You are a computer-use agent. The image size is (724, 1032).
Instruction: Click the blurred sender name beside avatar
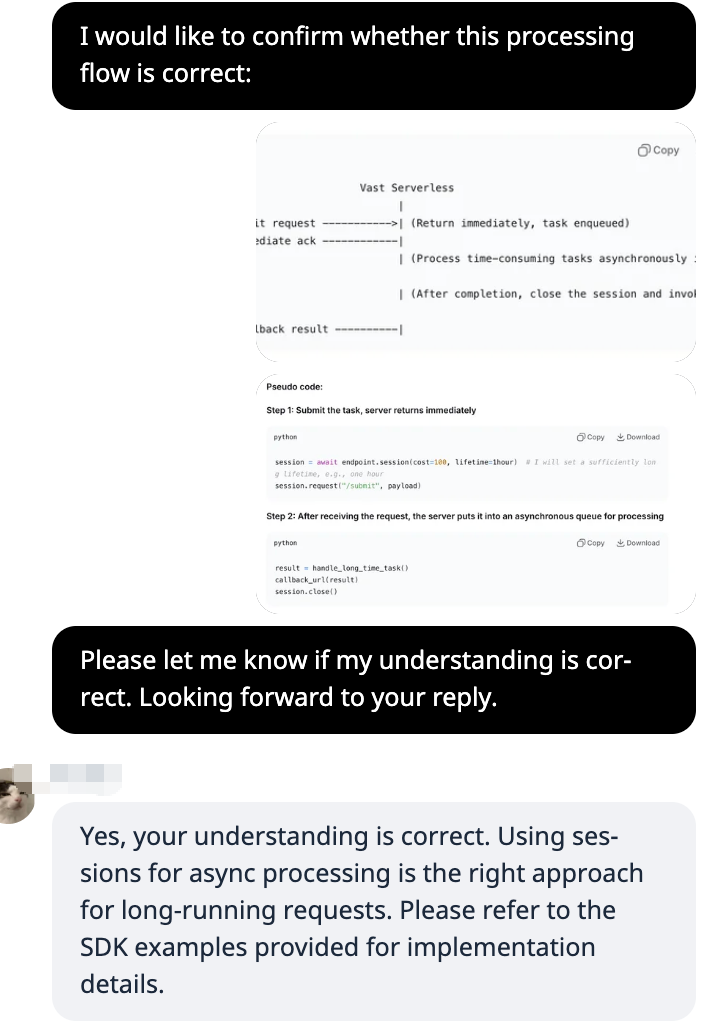coord(84,774)
